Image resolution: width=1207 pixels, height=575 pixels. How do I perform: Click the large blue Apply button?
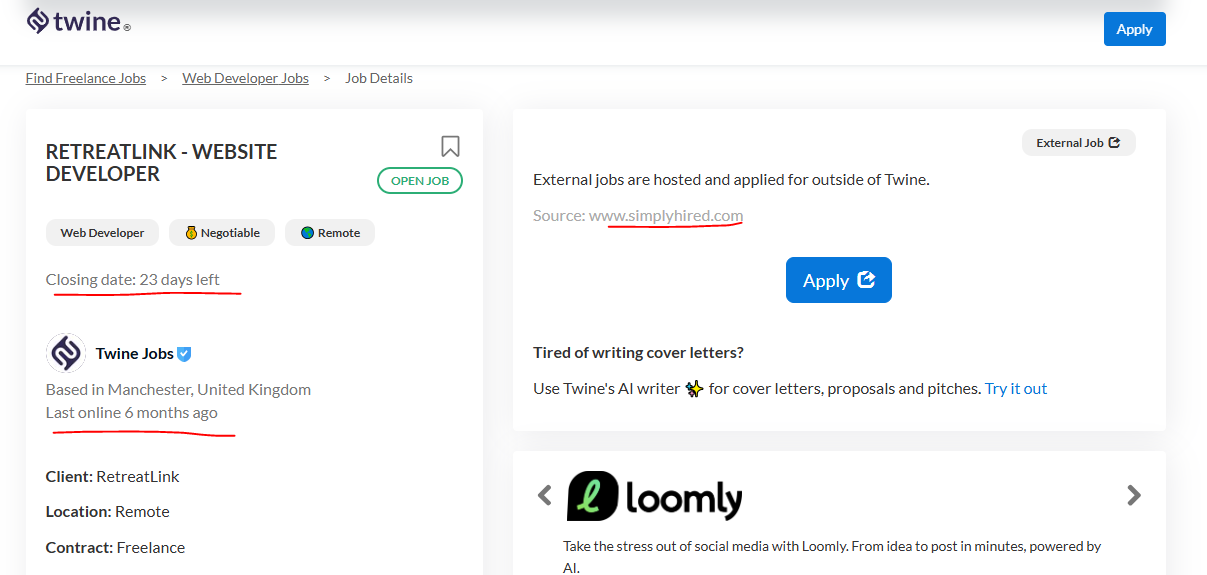click(x=838, y=280)
